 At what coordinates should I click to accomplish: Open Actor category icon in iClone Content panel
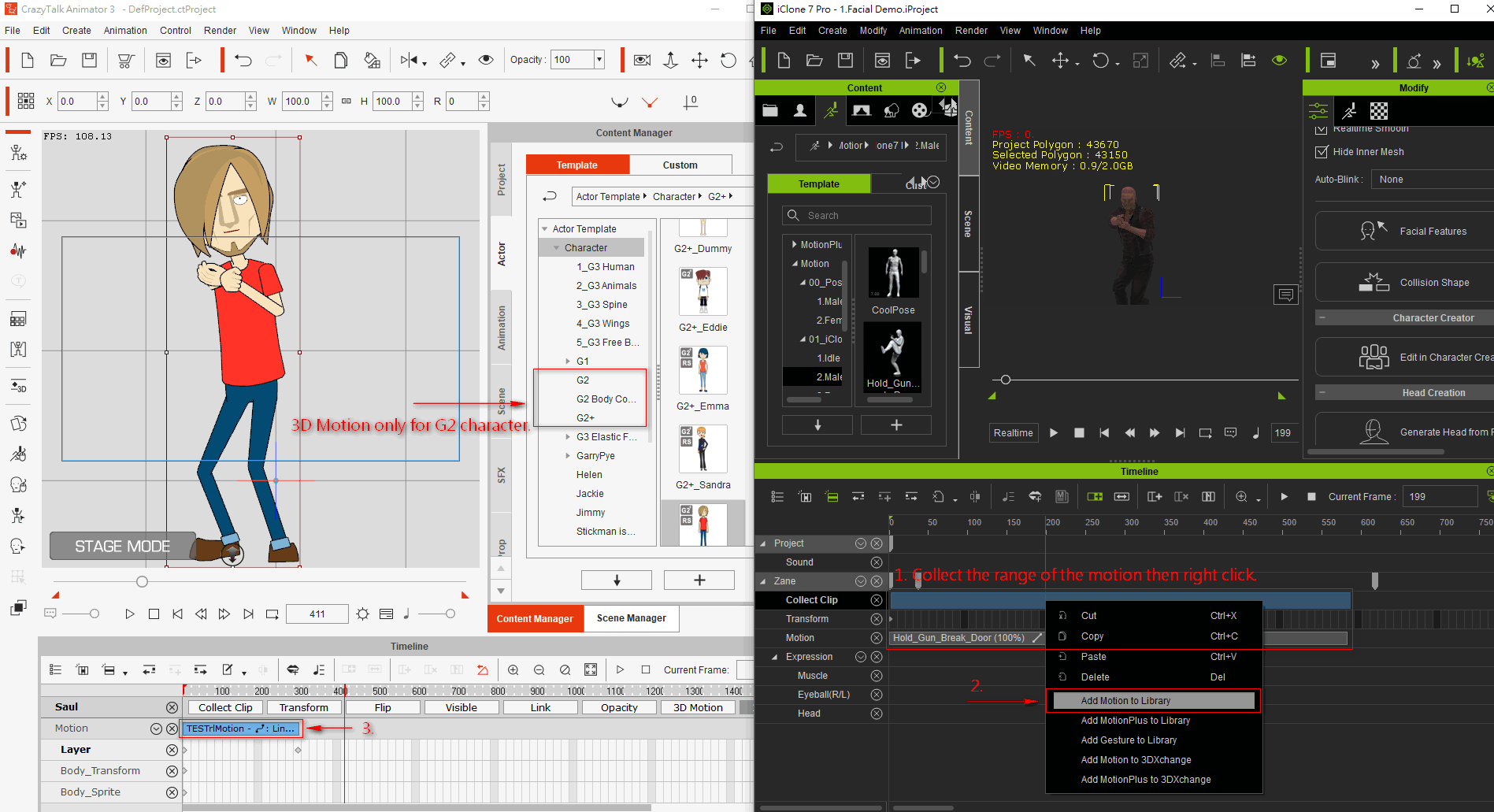click(800, 110)
